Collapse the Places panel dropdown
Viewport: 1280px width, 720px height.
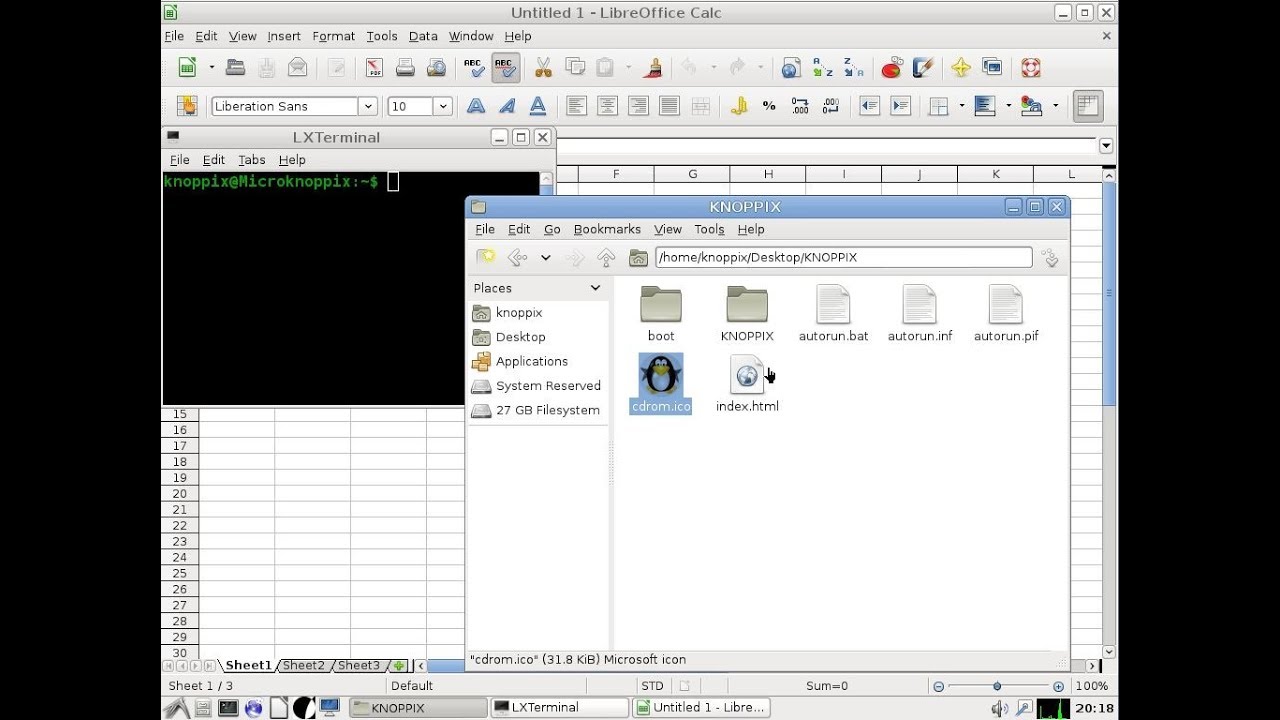[595, 288]
